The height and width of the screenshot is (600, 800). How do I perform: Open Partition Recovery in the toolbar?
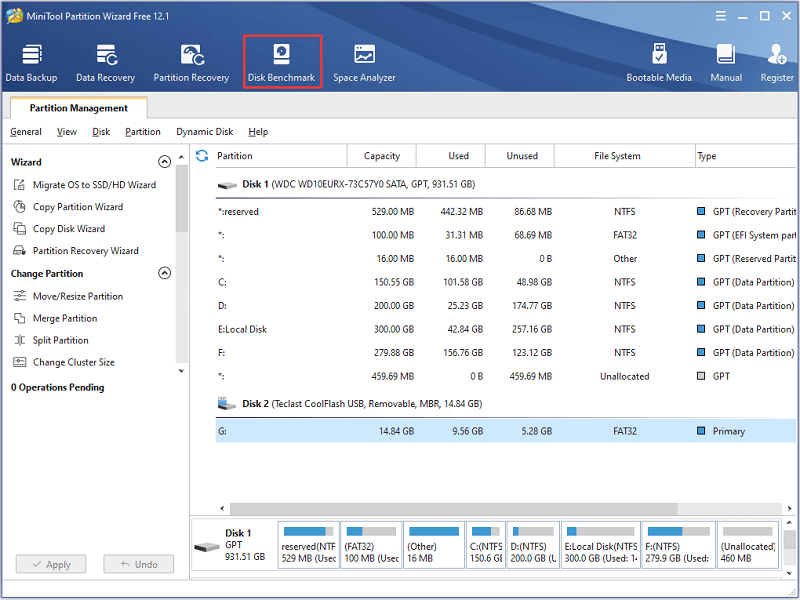191,63
